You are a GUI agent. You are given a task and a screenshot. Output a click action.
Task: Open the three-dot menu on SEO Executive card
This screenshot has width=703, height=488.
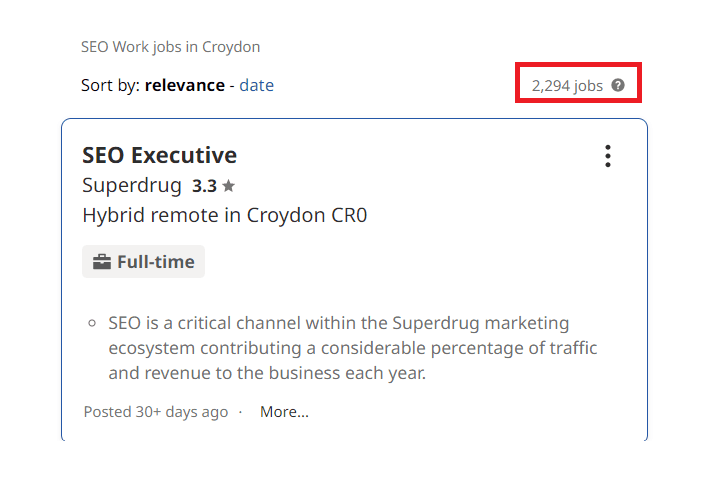point(608,156)
